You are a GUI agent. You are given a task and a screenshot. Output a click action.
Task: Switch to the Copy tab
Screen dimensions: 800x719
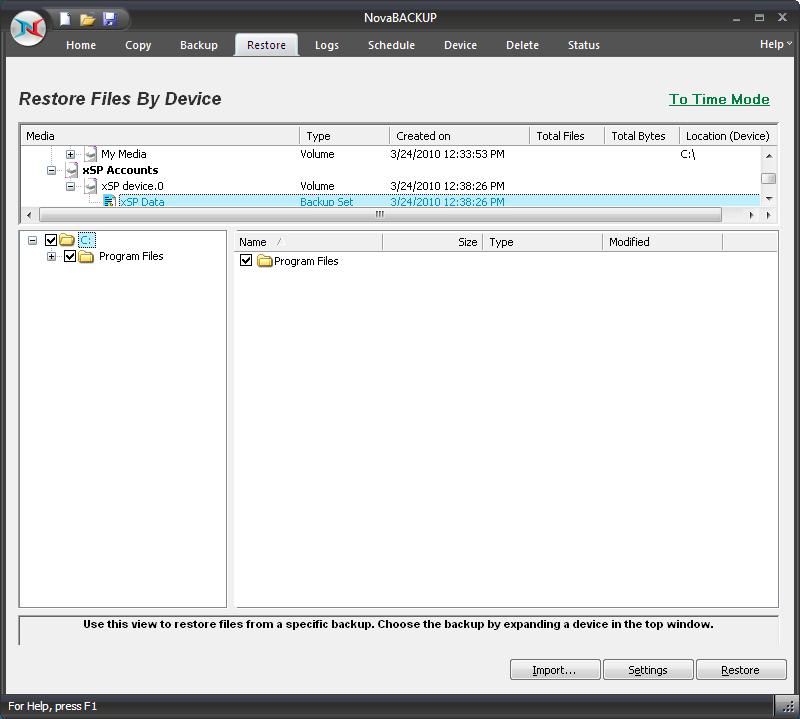(138, 45)
